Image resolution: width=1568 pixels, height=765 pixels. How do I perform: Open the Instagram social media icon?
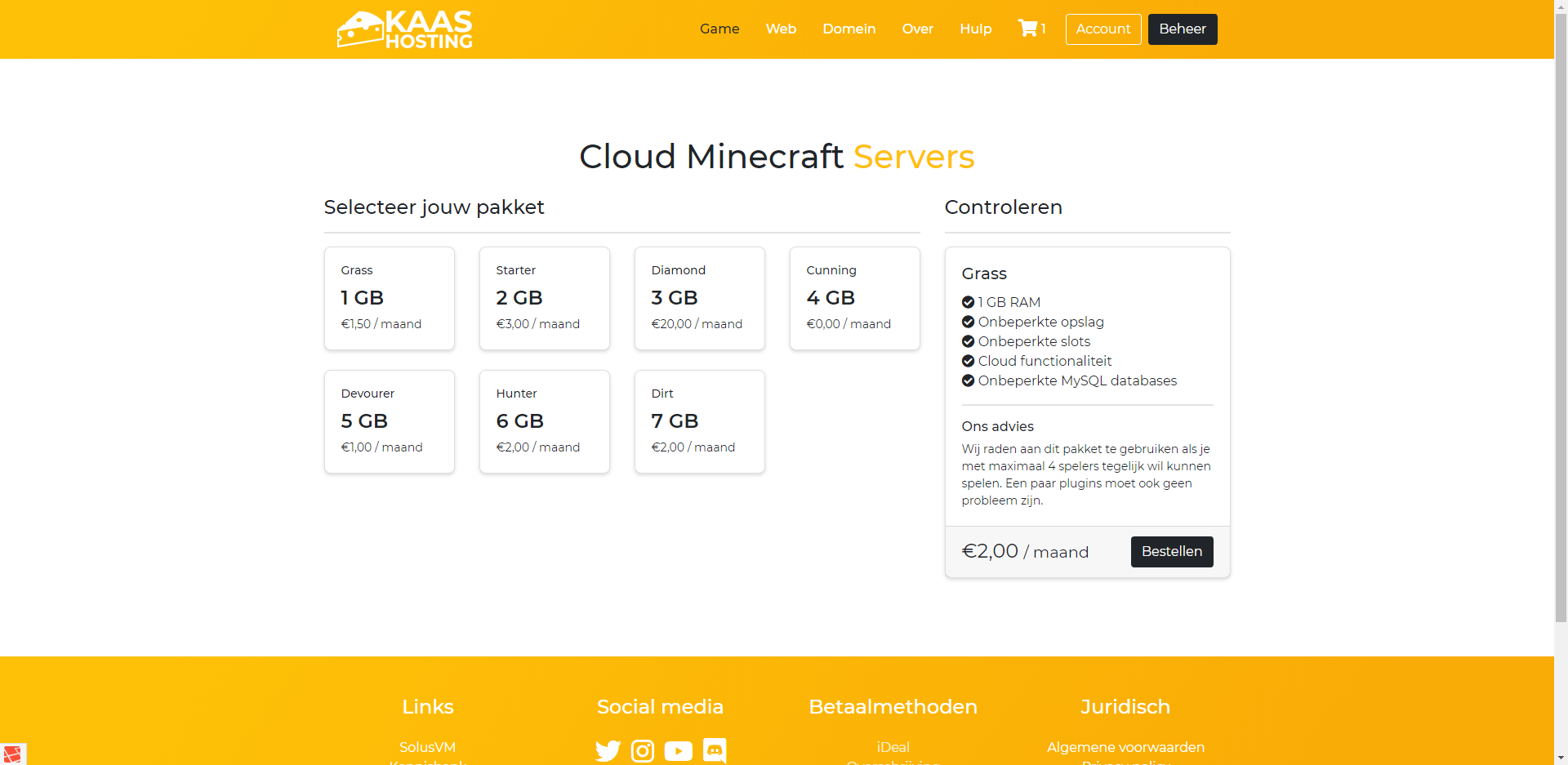(643, 750)
